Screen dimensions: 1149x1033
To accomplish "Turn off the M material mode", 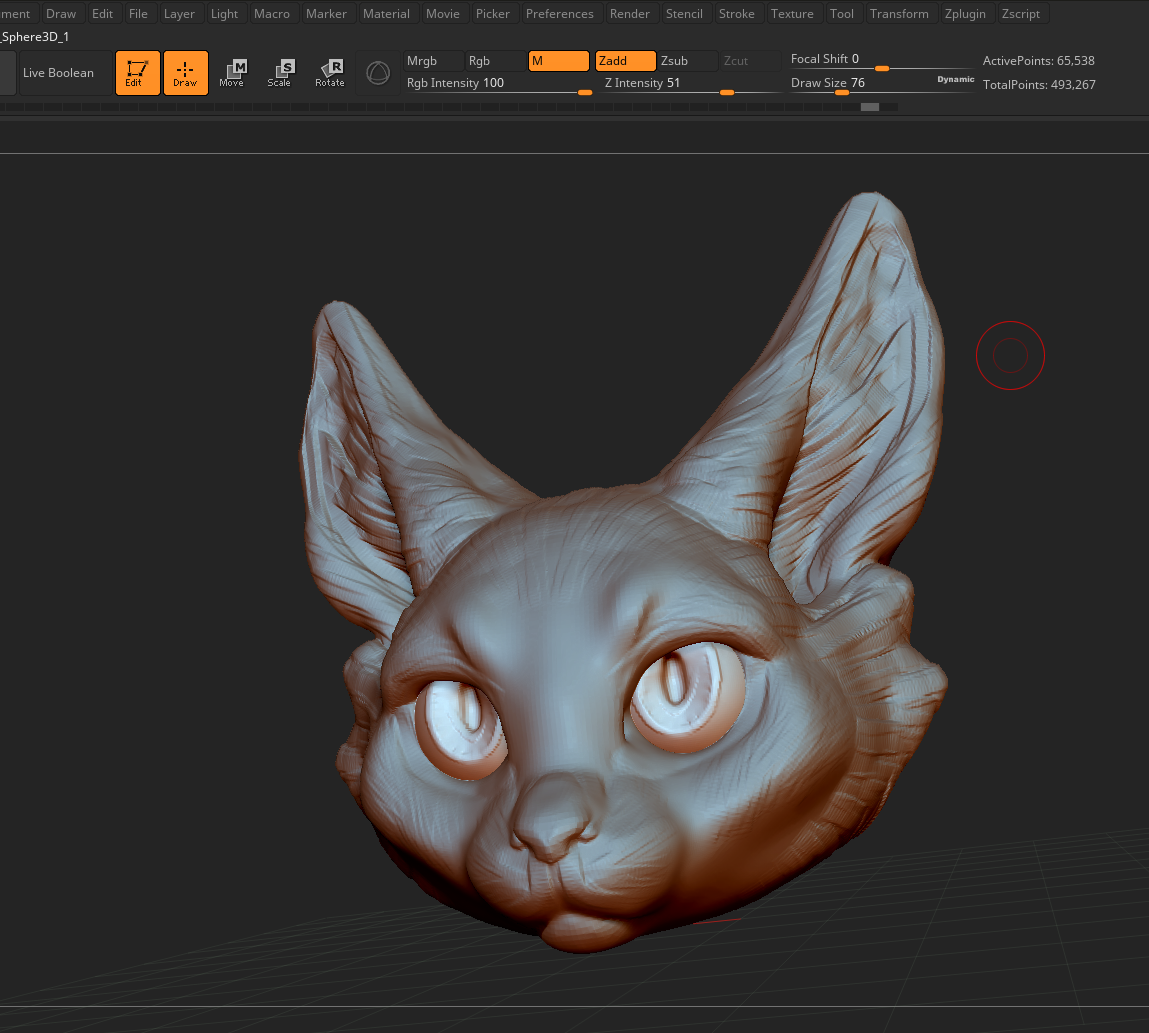I will [558, 61].
